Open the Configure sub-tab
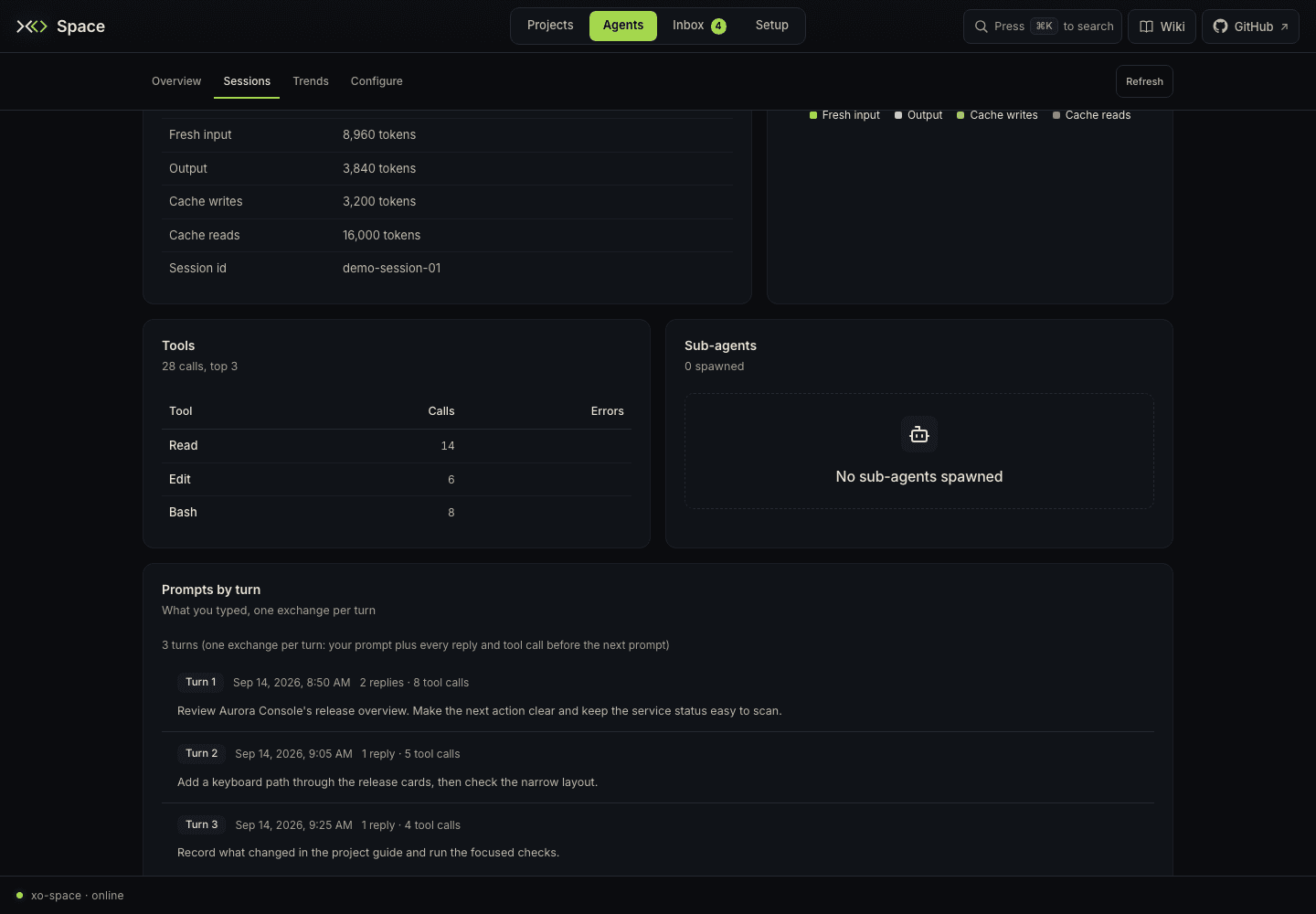The width and height of the screenshot is (1316, 914). point(377,81)
